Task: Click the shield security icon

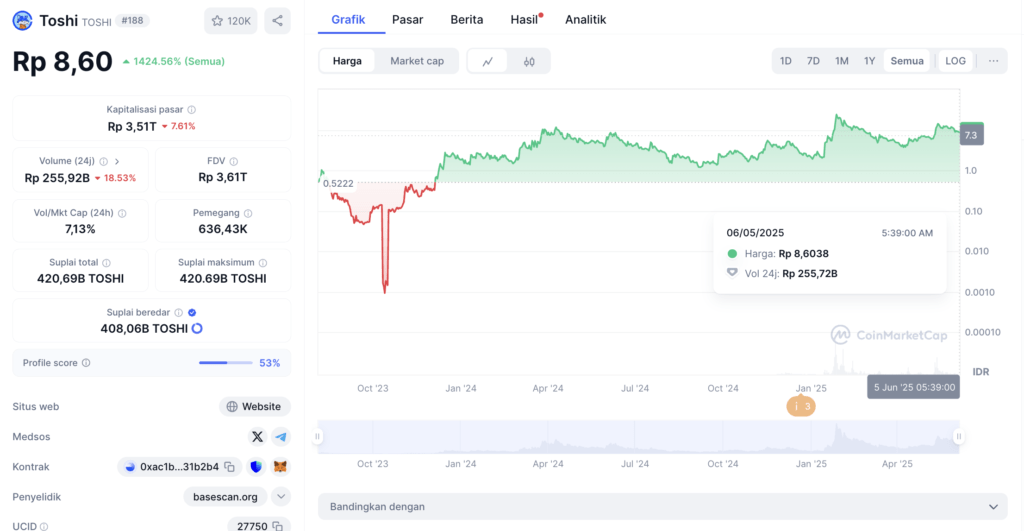Action: 256,467
